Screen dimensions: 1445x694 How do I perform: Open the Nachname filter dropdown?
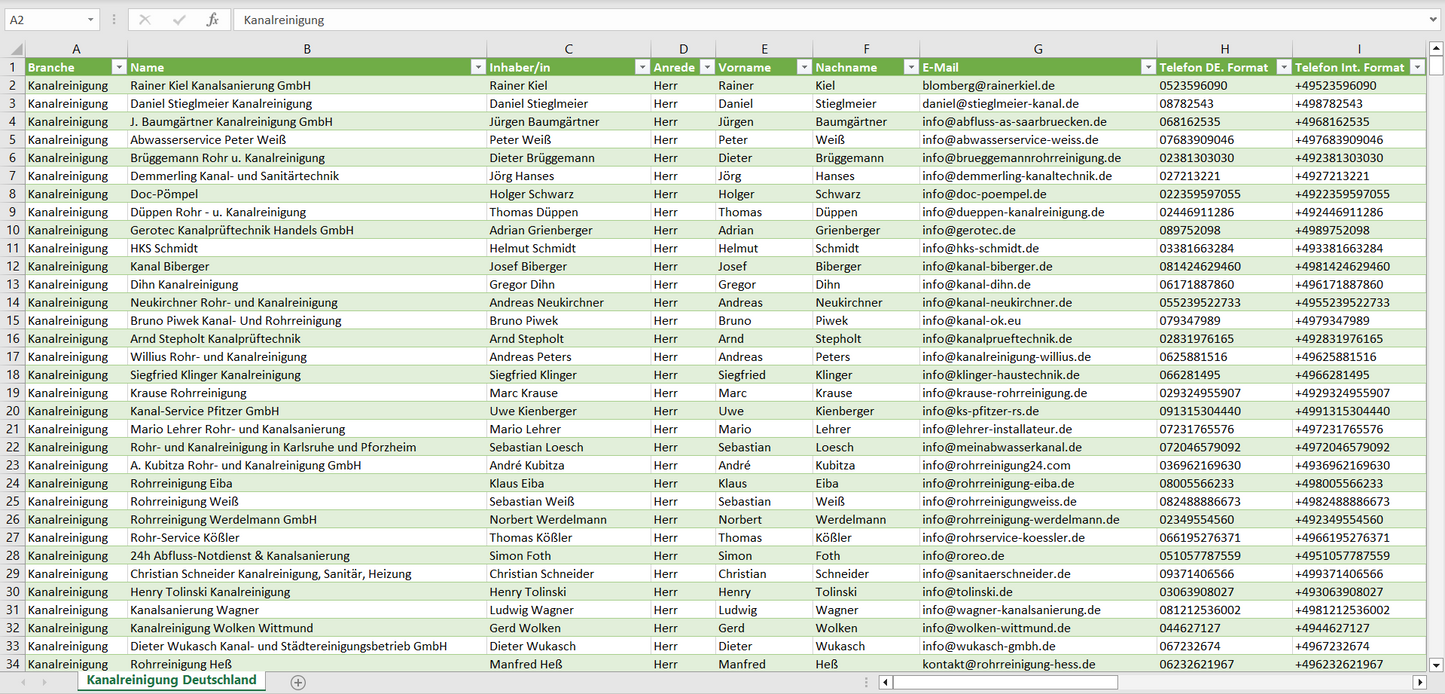point(910,67)
